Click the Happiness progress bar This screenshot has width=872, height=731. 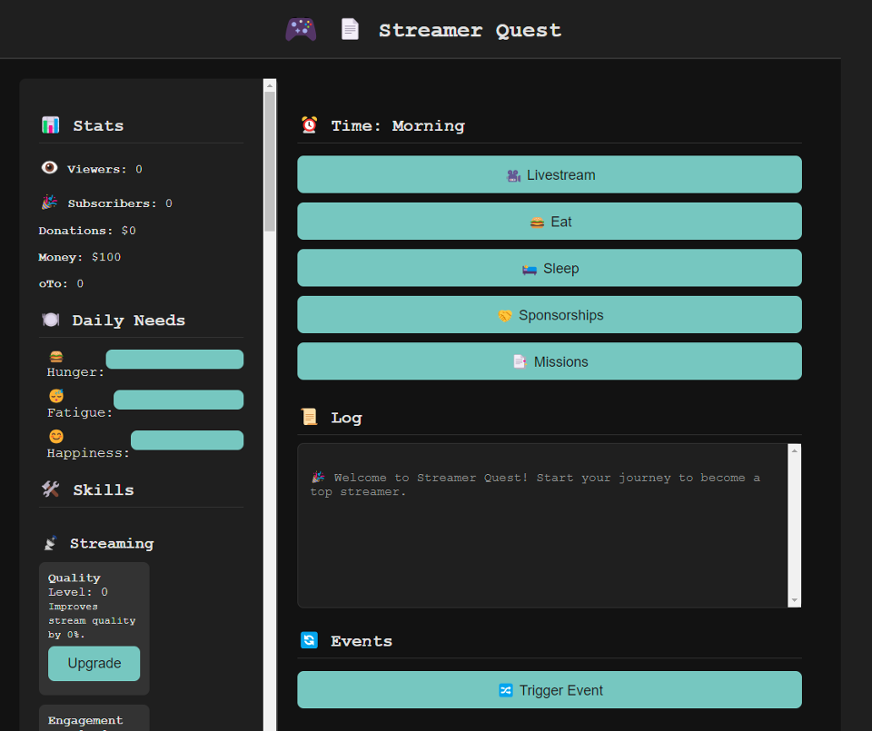(x=187, y=439)
